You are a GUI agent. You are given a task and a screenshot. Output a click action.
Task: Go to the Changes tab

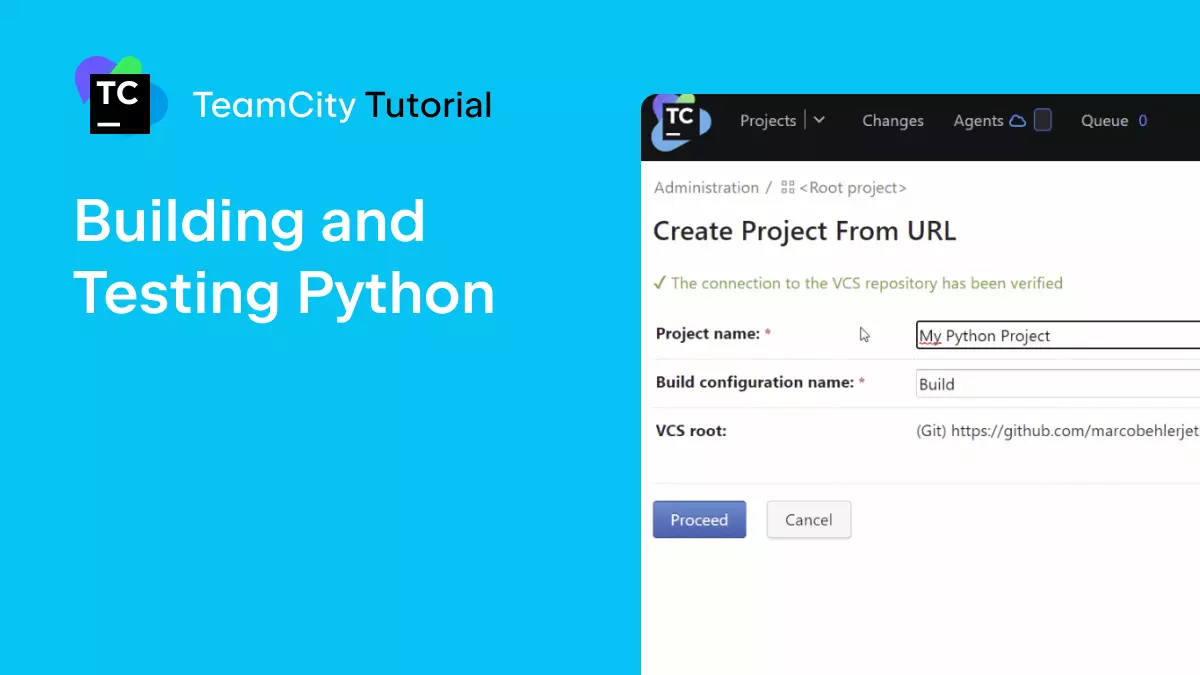pos(892,121)
